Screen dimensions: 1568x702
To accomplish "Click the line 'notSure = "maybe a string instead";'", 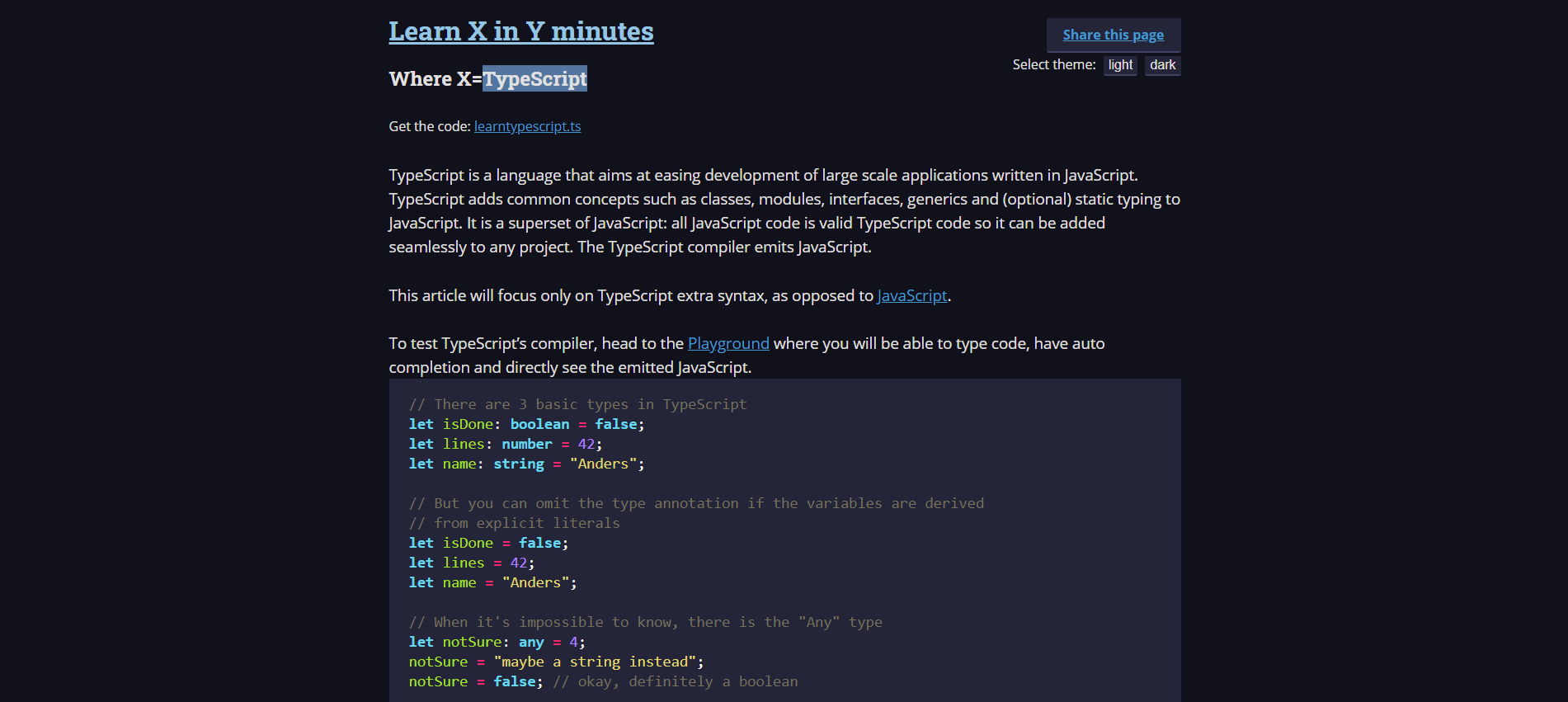I will [556, 662].
